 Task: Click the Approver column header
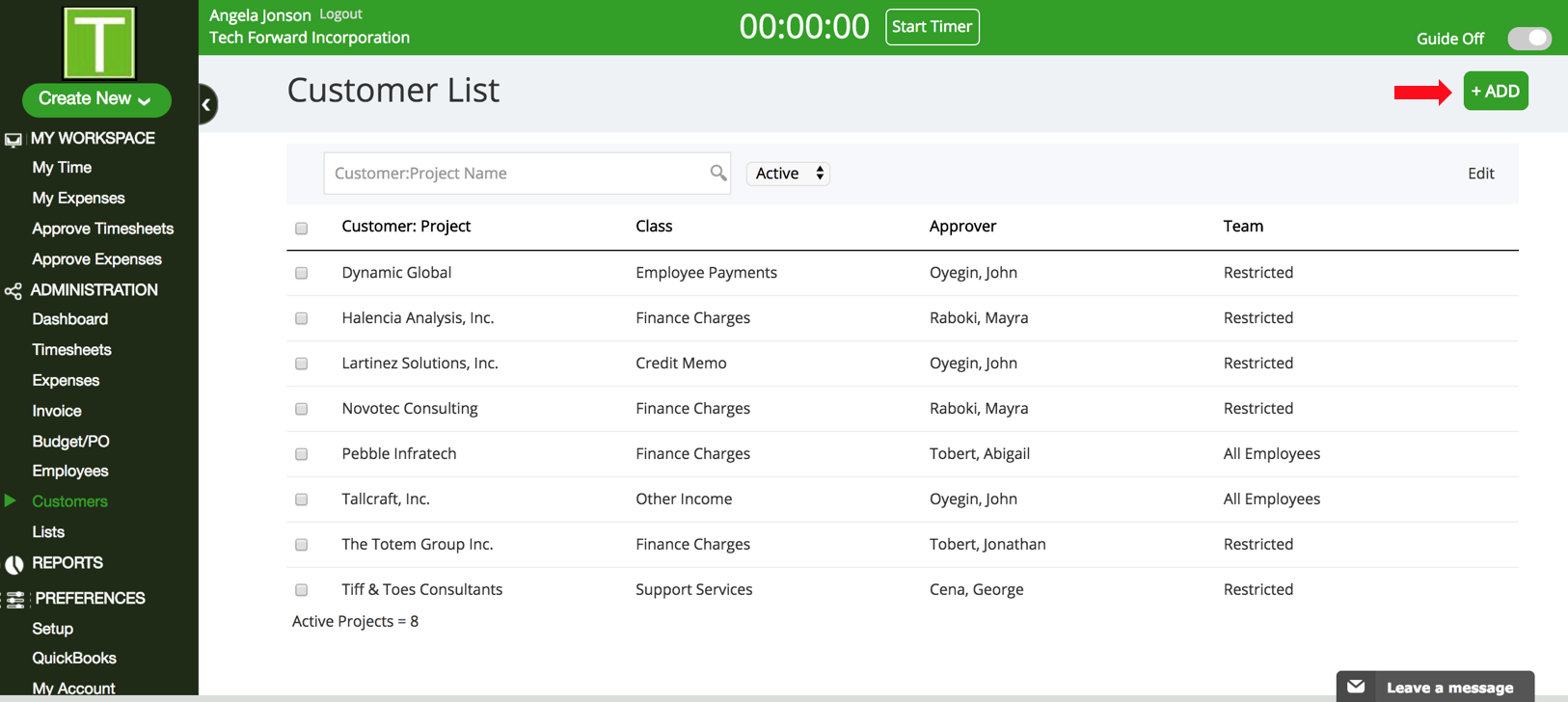click(x=962, y=227)
